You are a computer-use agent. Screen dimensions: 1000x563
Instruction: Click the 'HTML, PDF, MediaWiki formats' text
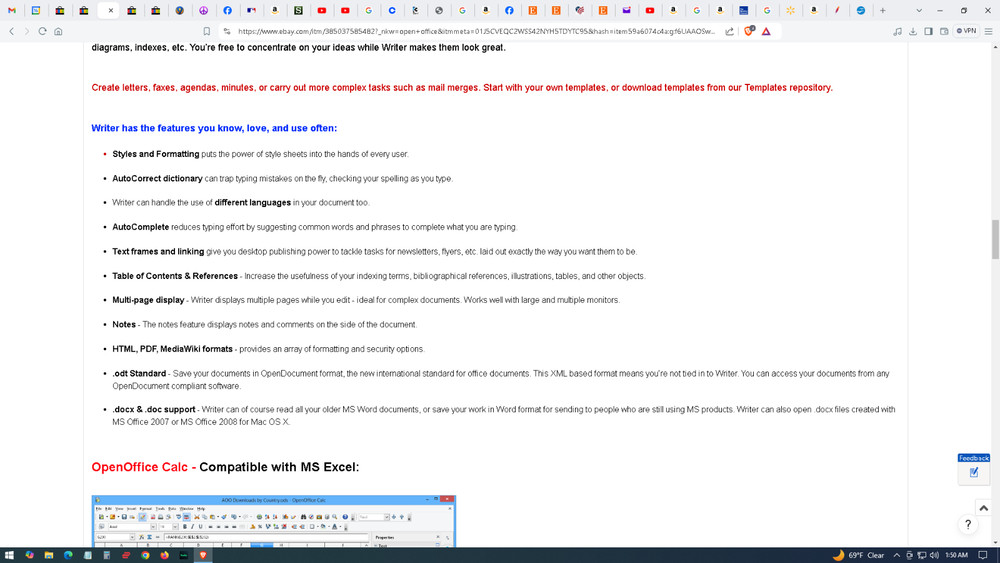[x=172, y=349]
